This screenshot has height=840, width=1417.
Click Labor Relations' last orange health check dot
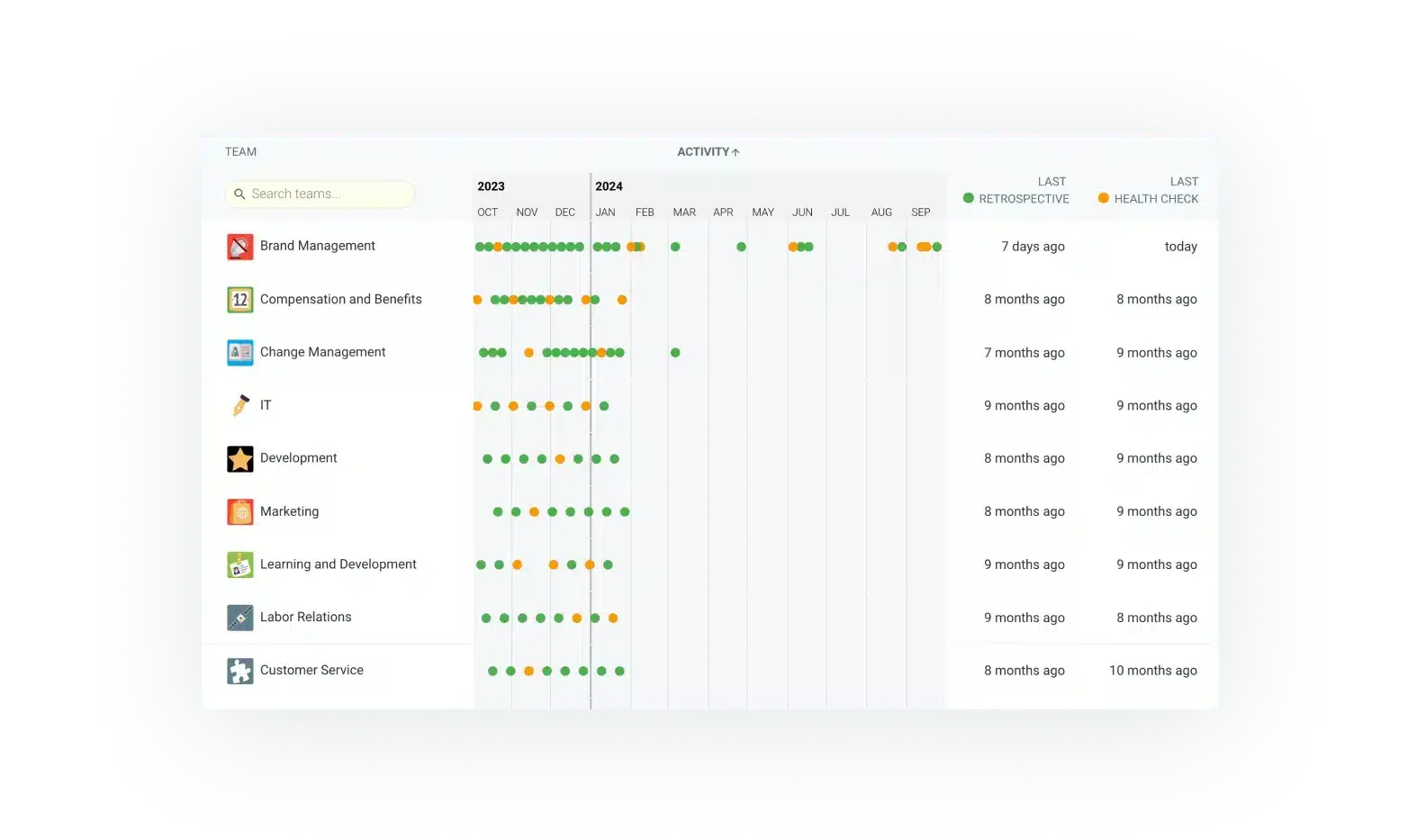point(613,619)
